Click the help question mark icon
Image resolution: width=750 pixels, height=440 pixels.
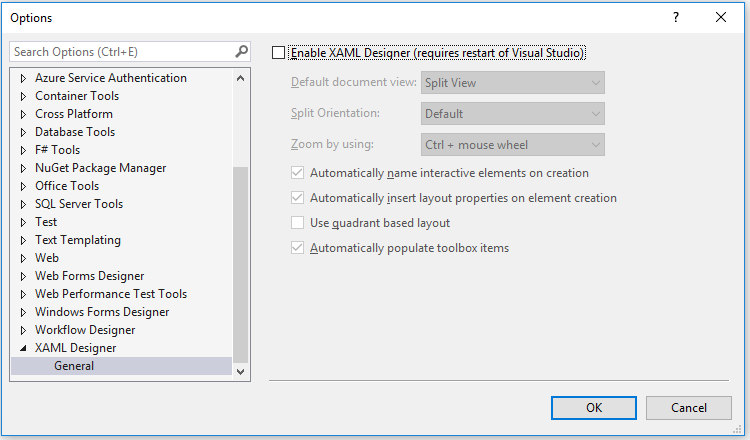[677, 17]
